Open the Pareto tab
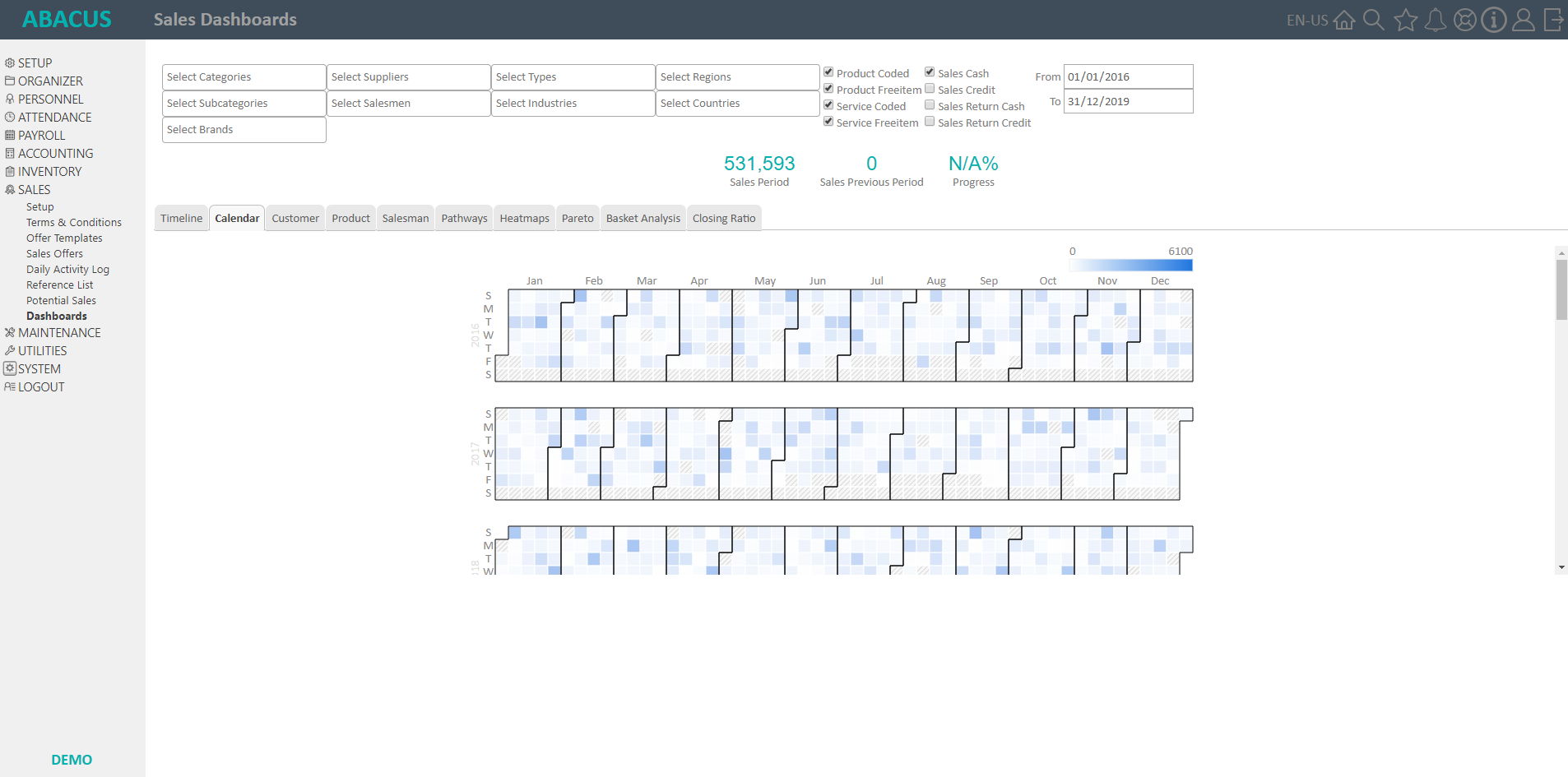Screen dimensions: 1568x777 click(578, 218)
